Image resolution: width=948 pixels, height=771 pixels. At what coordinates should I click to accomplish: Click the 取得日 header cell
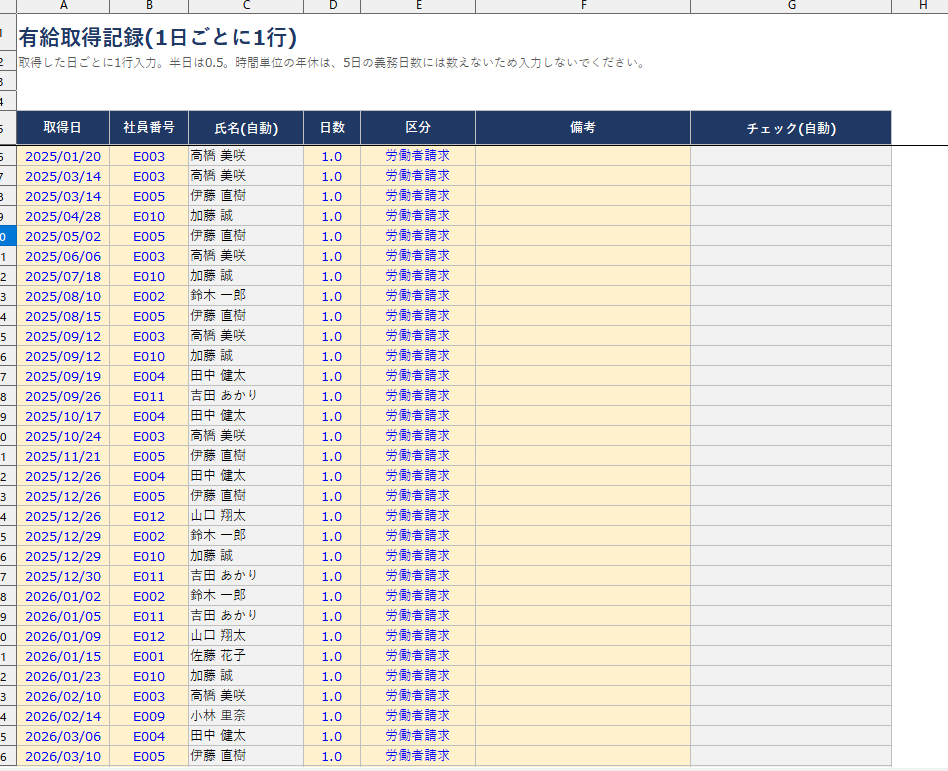pos(63,128)
